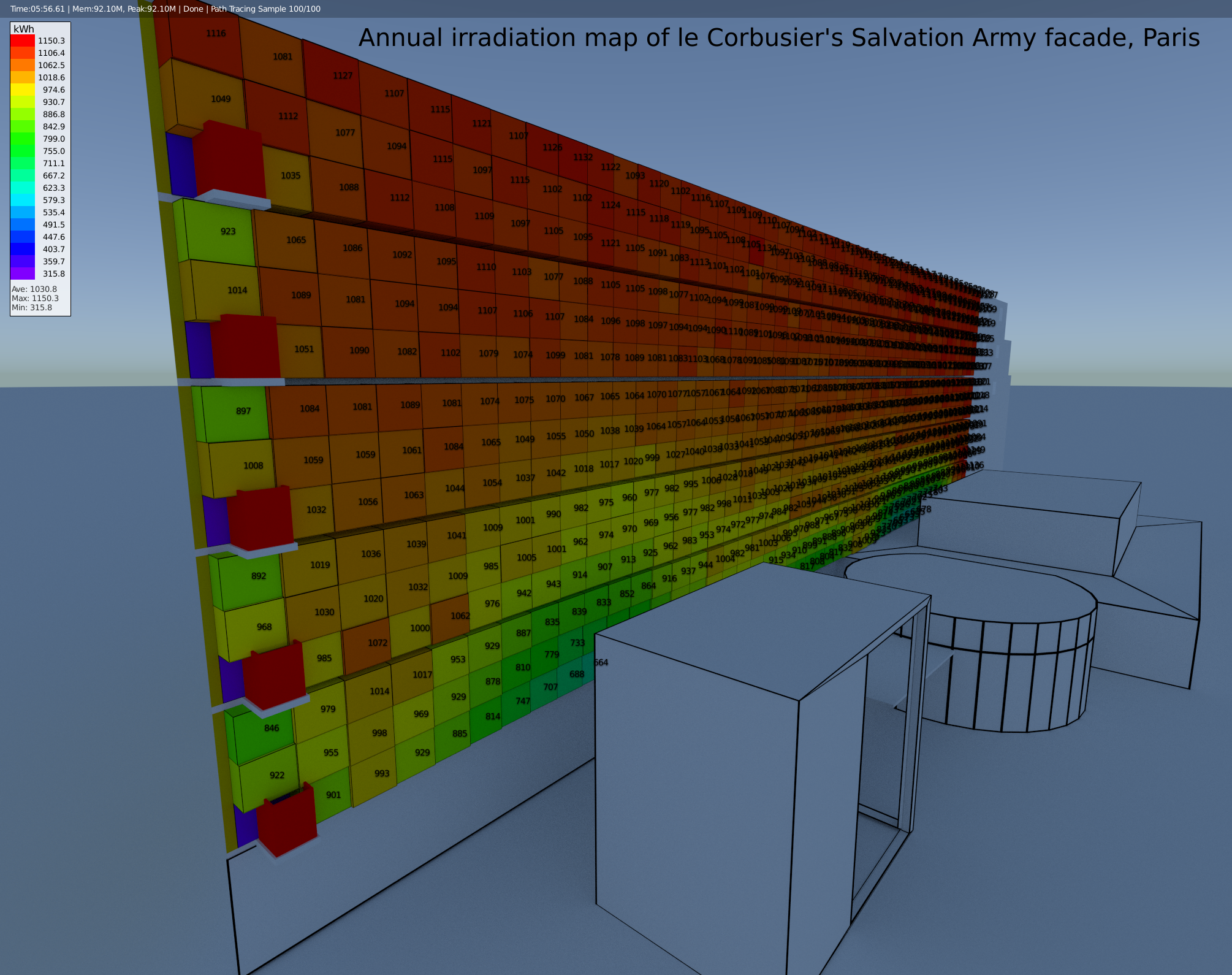Click the facade panel value 846
The height and width of the screenshot is (975, 1232).
272,728
